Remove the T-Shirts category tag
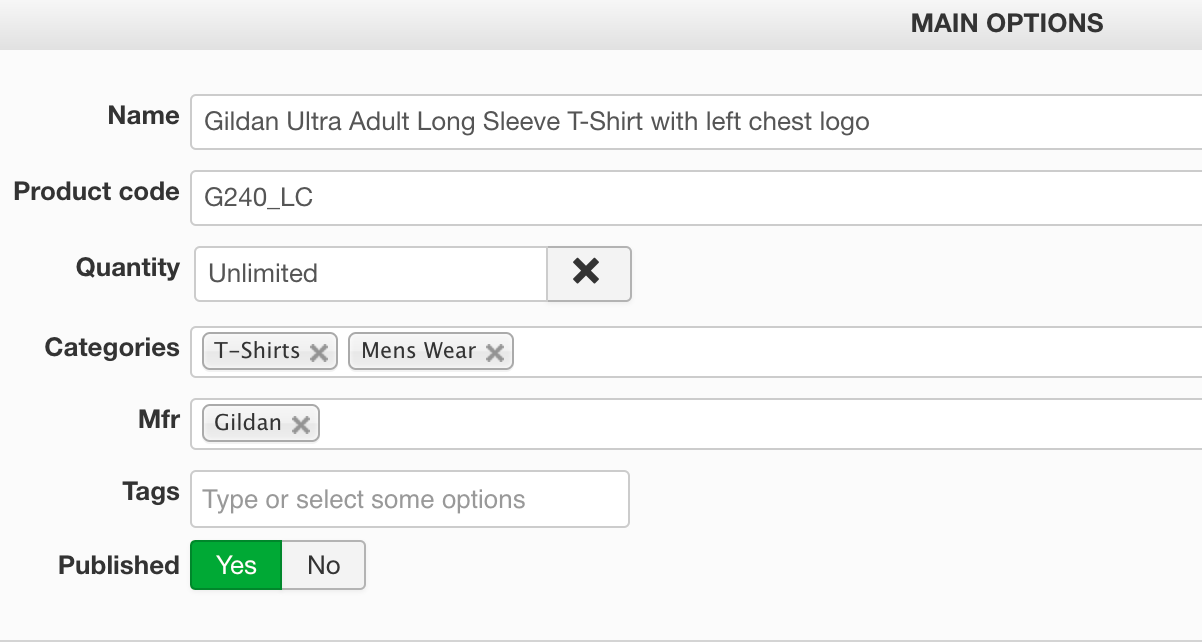 [319, 352]
